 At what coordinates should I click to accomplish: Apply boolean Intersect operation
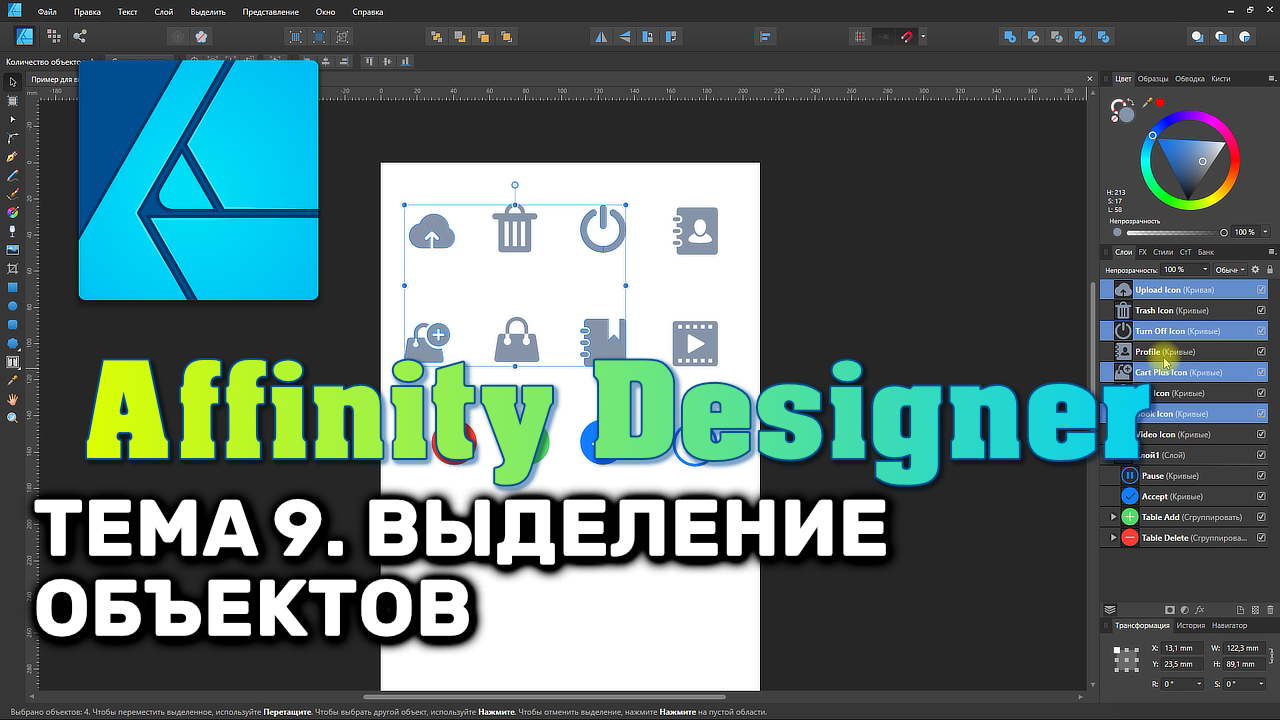click(1058, 37)
